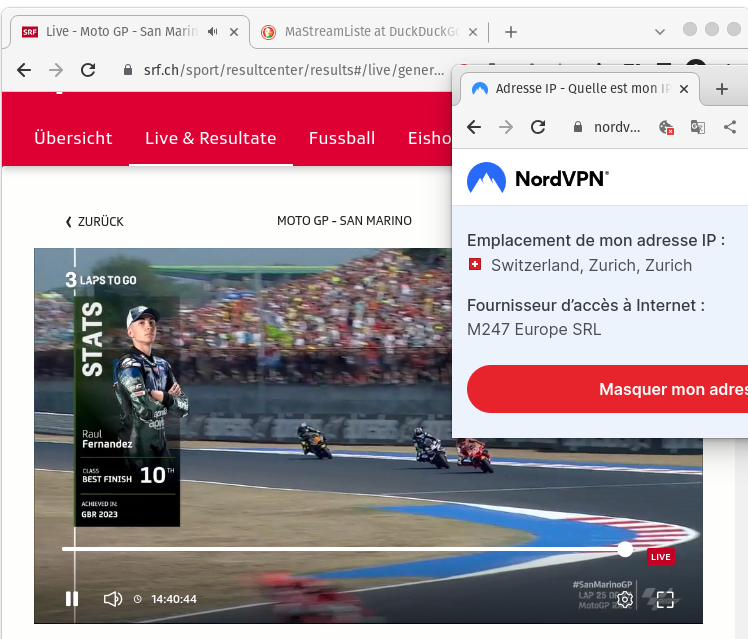Reload the srf.ch page
Screen dimensions: 748x639
[88, 70]
